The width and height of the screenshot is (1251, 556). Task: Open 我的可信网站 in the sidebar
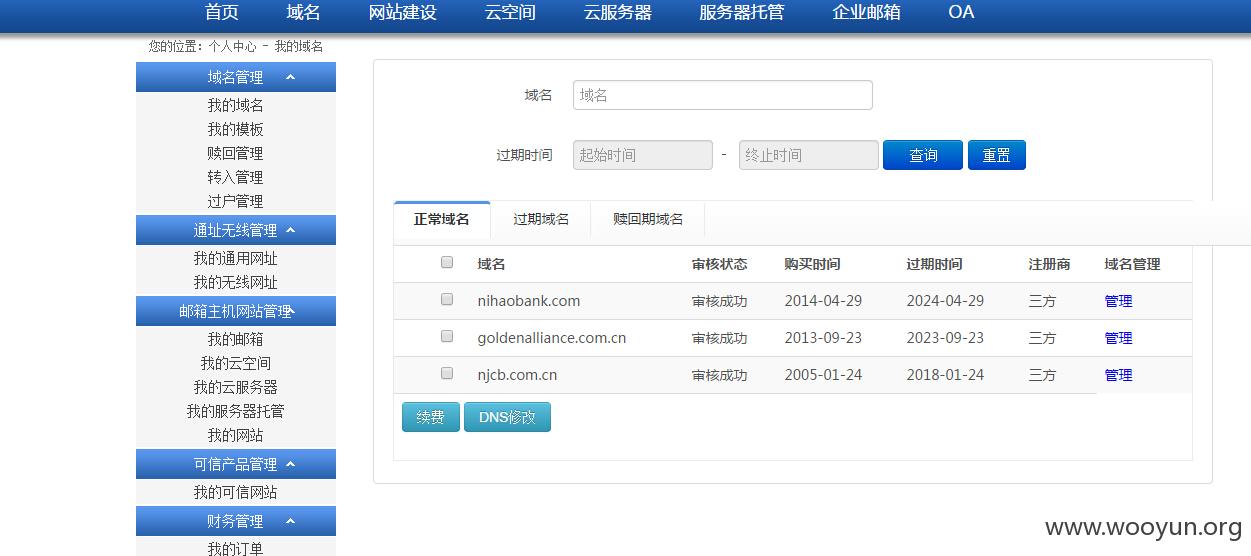coord(236,492)
